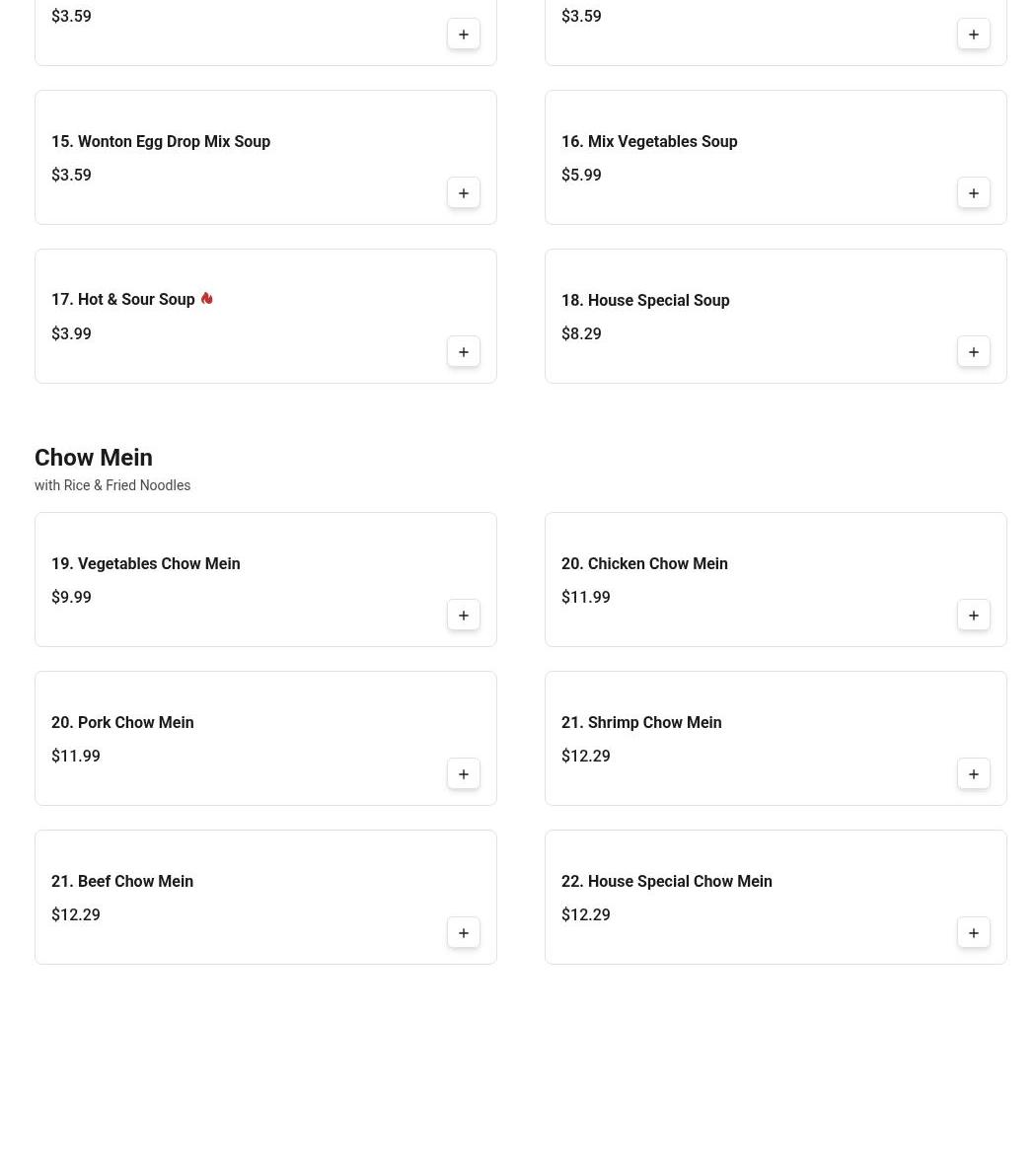
Task: Open 22. House Special Chow Mein details
Action: coord(667,882)
